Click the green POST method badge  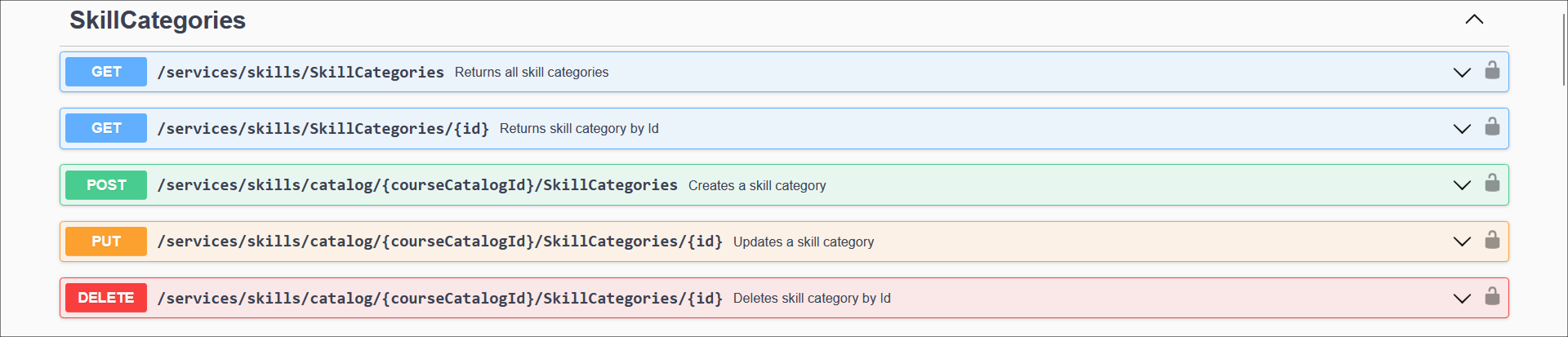point(106,185)
